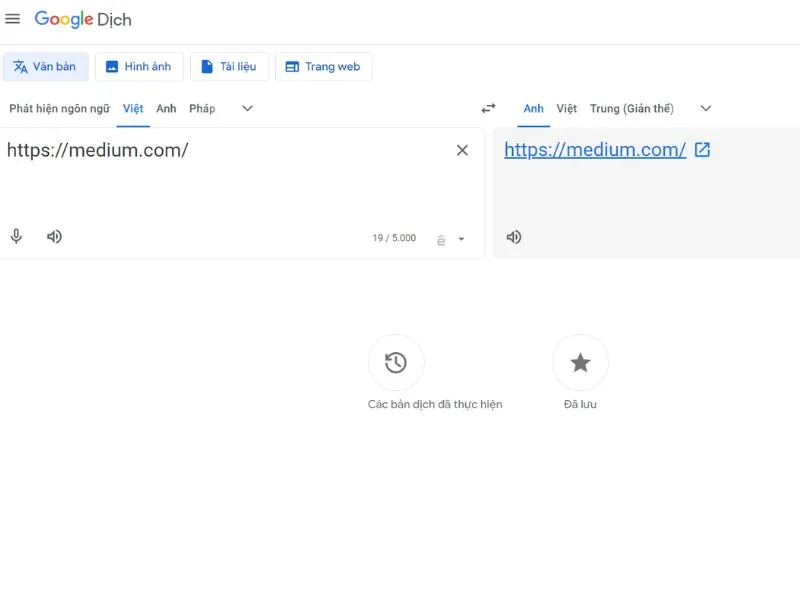Open the input tools keyboard icon
800x600 pixels.
tap(441, 239)
